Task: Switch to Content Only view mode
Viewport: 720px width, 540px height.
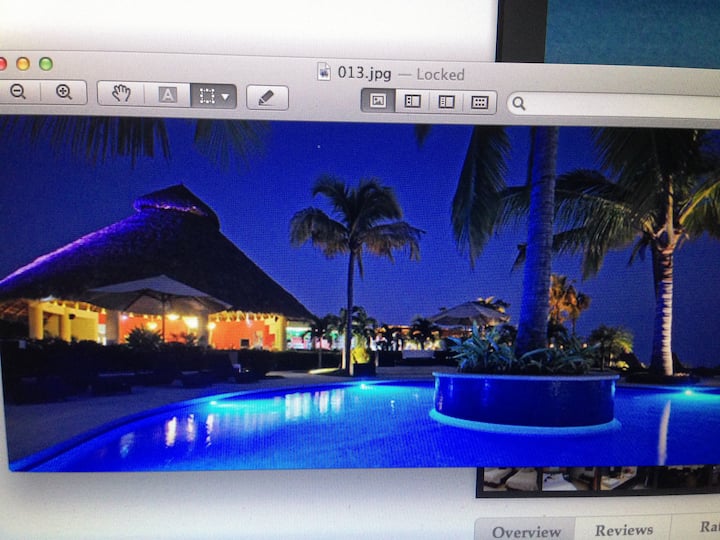Action: [378, 100]
